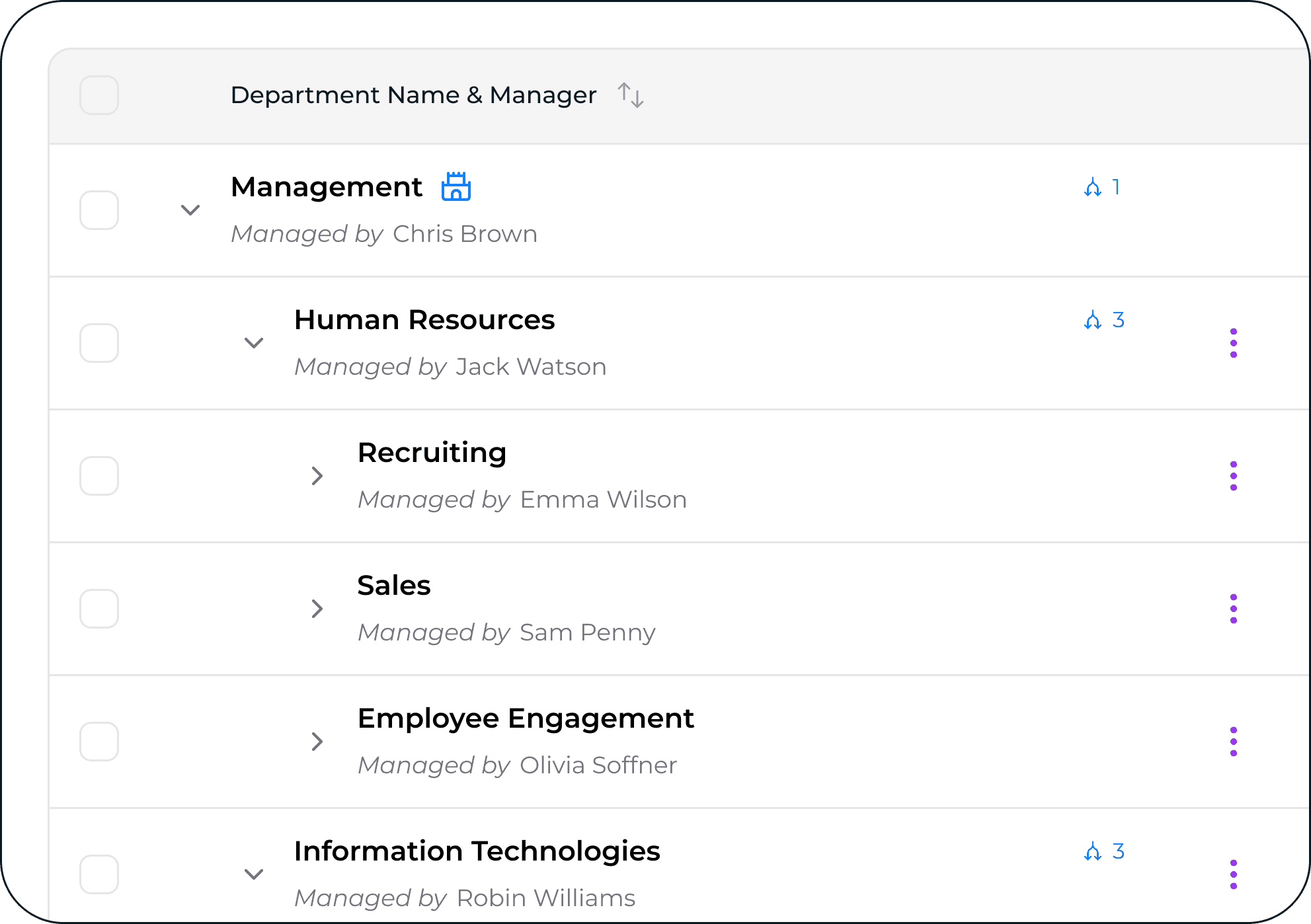Open the three-dot menu for Human Resources
1311x924 pixels.
click(1233, 343)
